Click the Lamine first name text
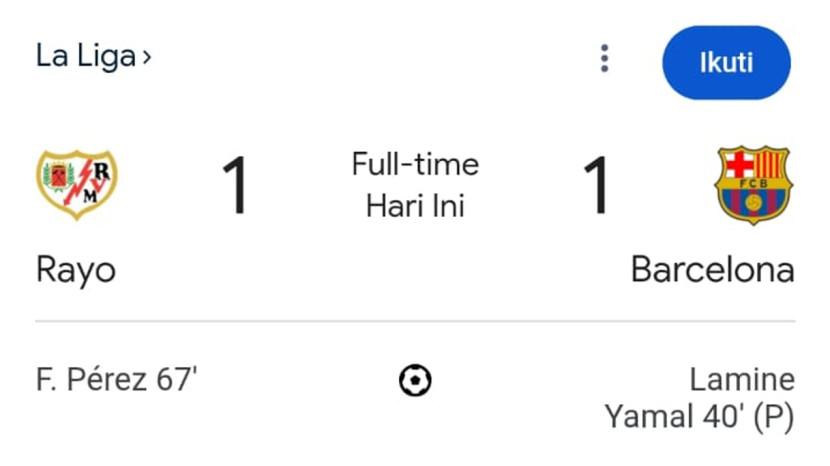830x466 pixels. [741, 380]
